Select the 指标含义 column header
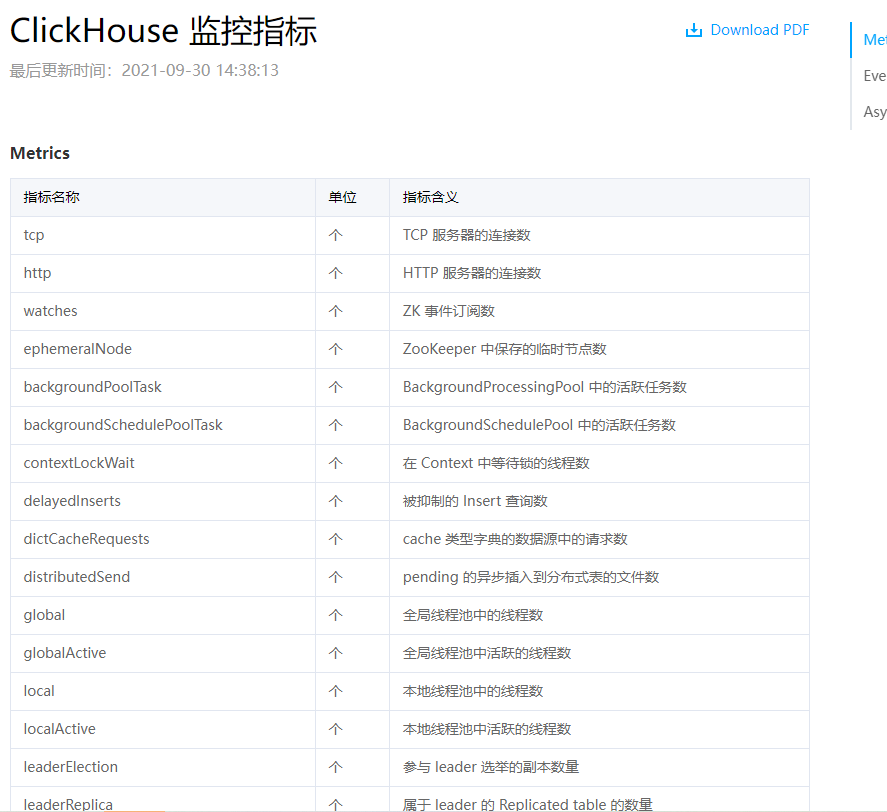This screenshot has height=812, width=887. click(x=427, y=197)
